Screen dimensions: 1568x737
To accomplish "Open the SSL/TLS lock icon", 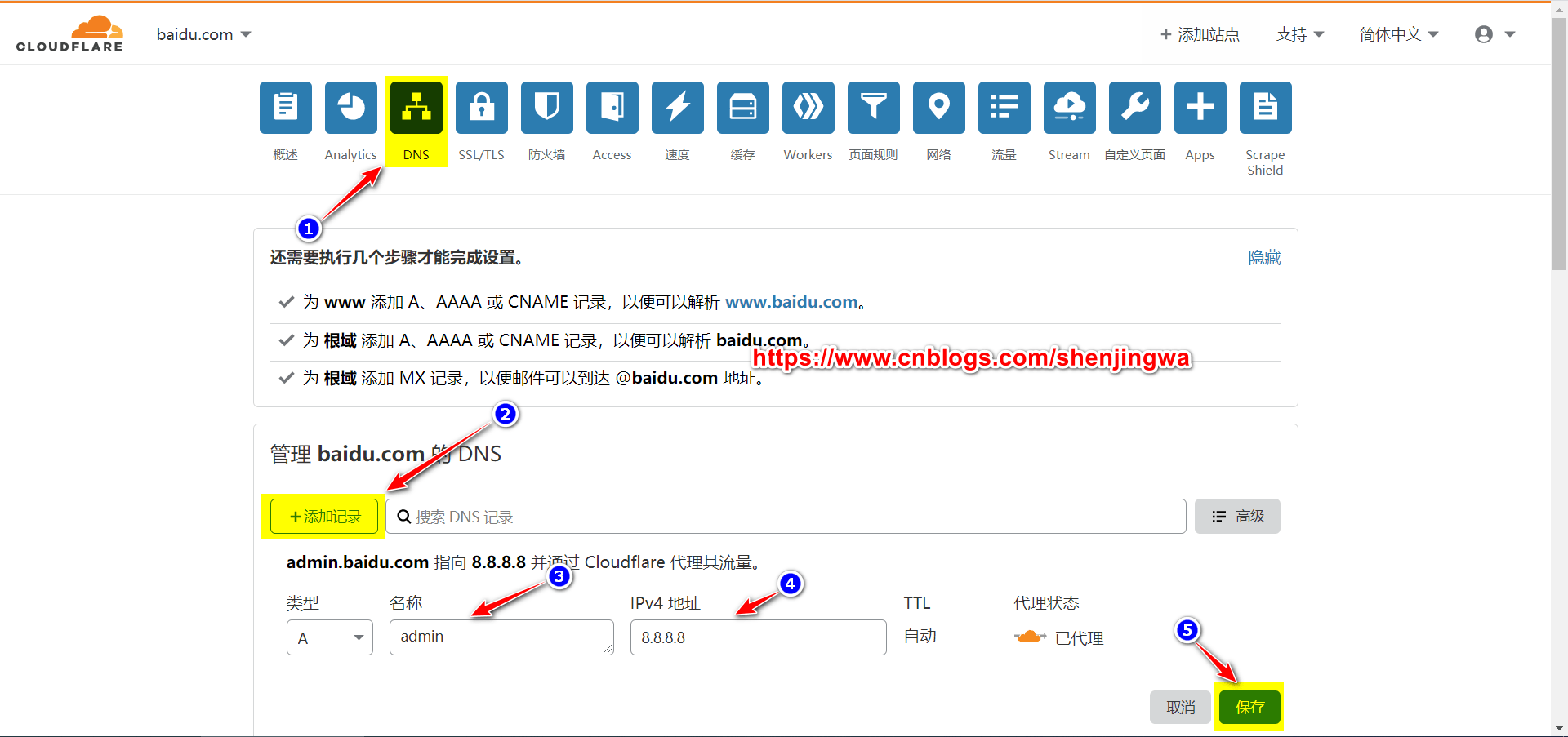I will [x=482, y=107].
